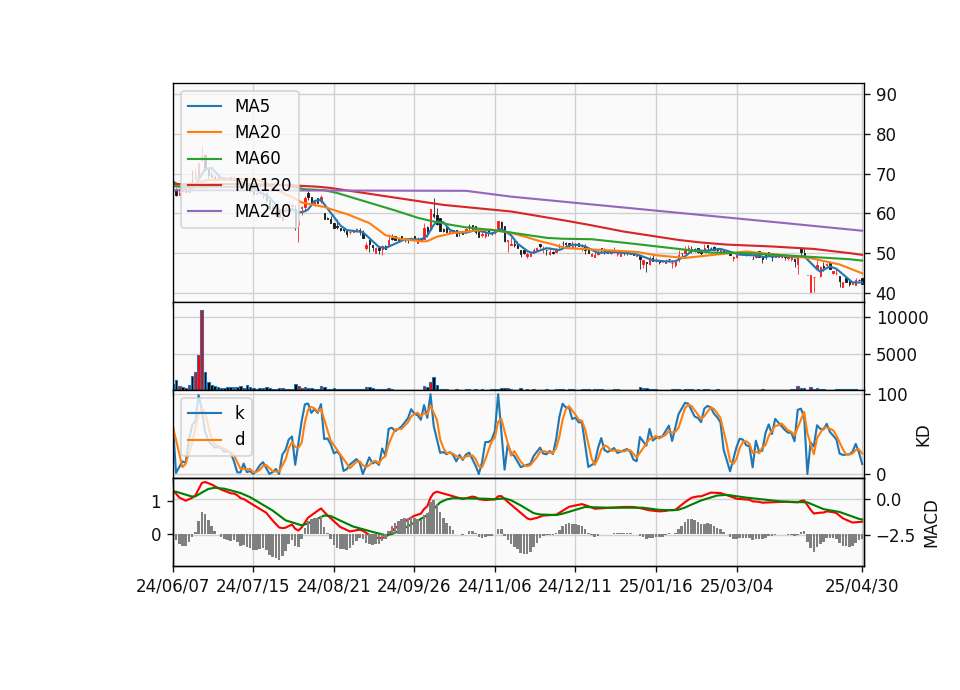Click the price axis value 40
Screen dimensions: 960x690
pos(886,294)
